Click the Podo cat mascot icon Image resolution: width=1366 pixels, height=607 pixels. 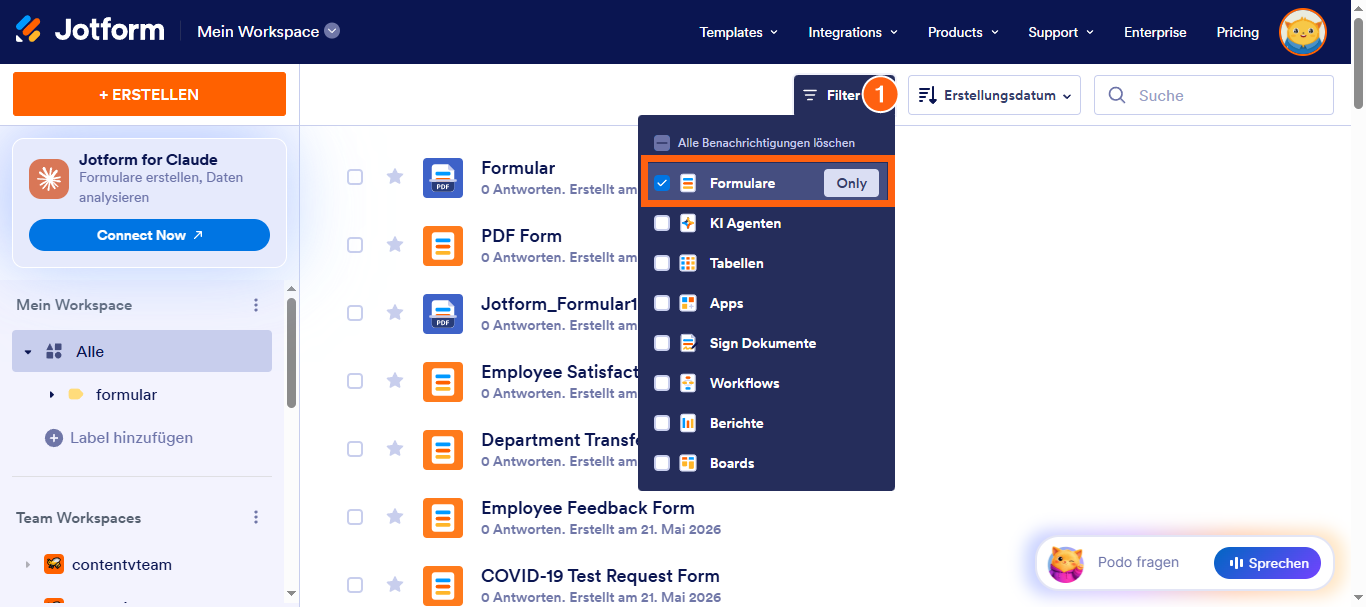tap(1066, 564)
